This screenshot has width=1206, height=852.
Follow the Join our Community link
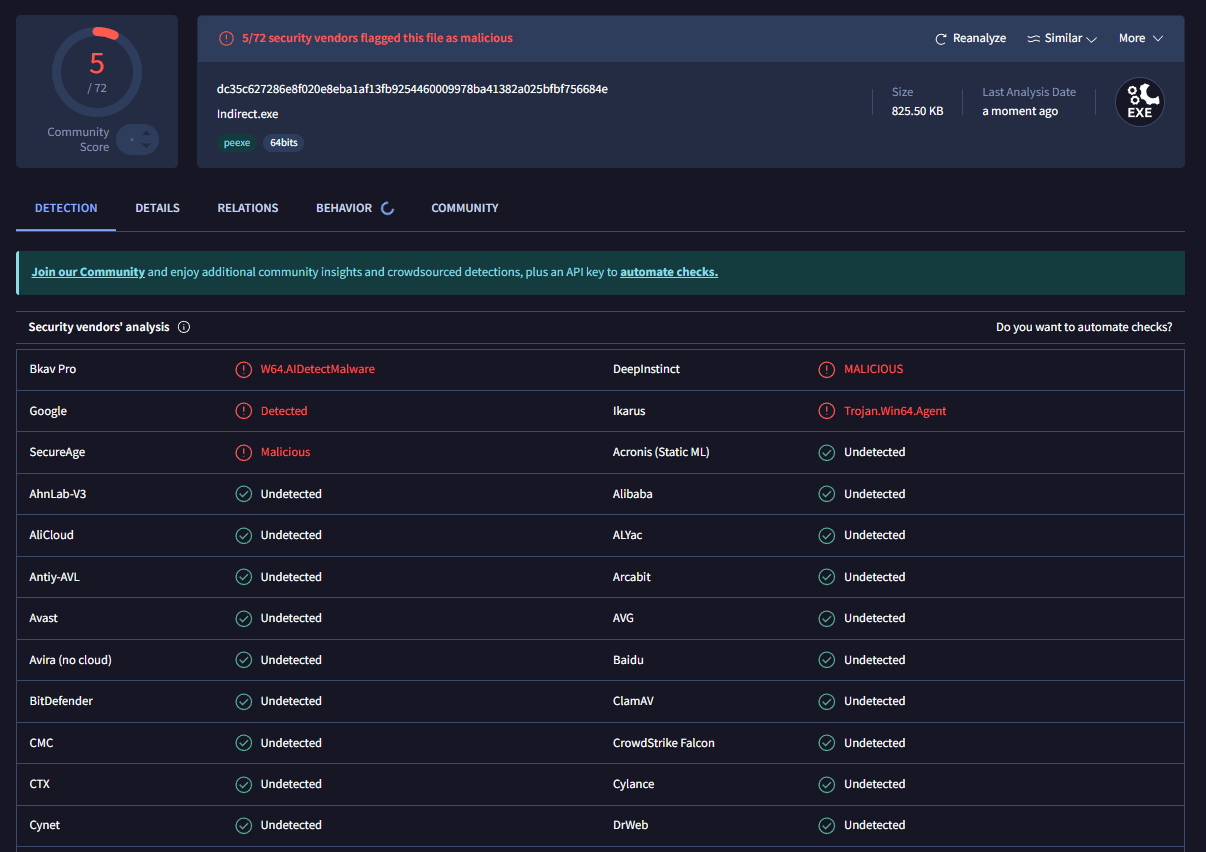88,272
